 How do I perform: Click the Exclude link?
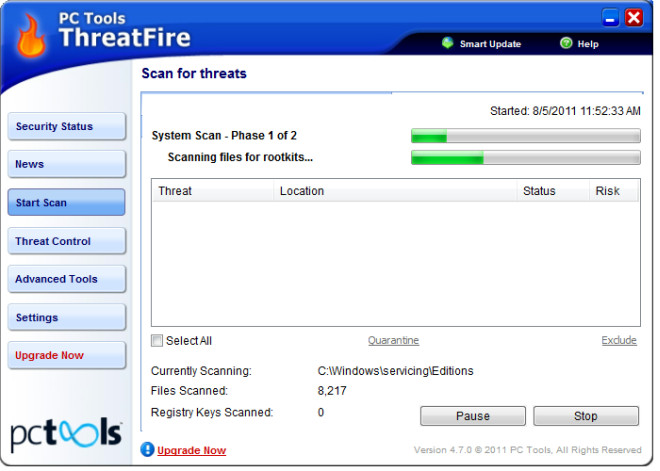[x=619, y=340]
